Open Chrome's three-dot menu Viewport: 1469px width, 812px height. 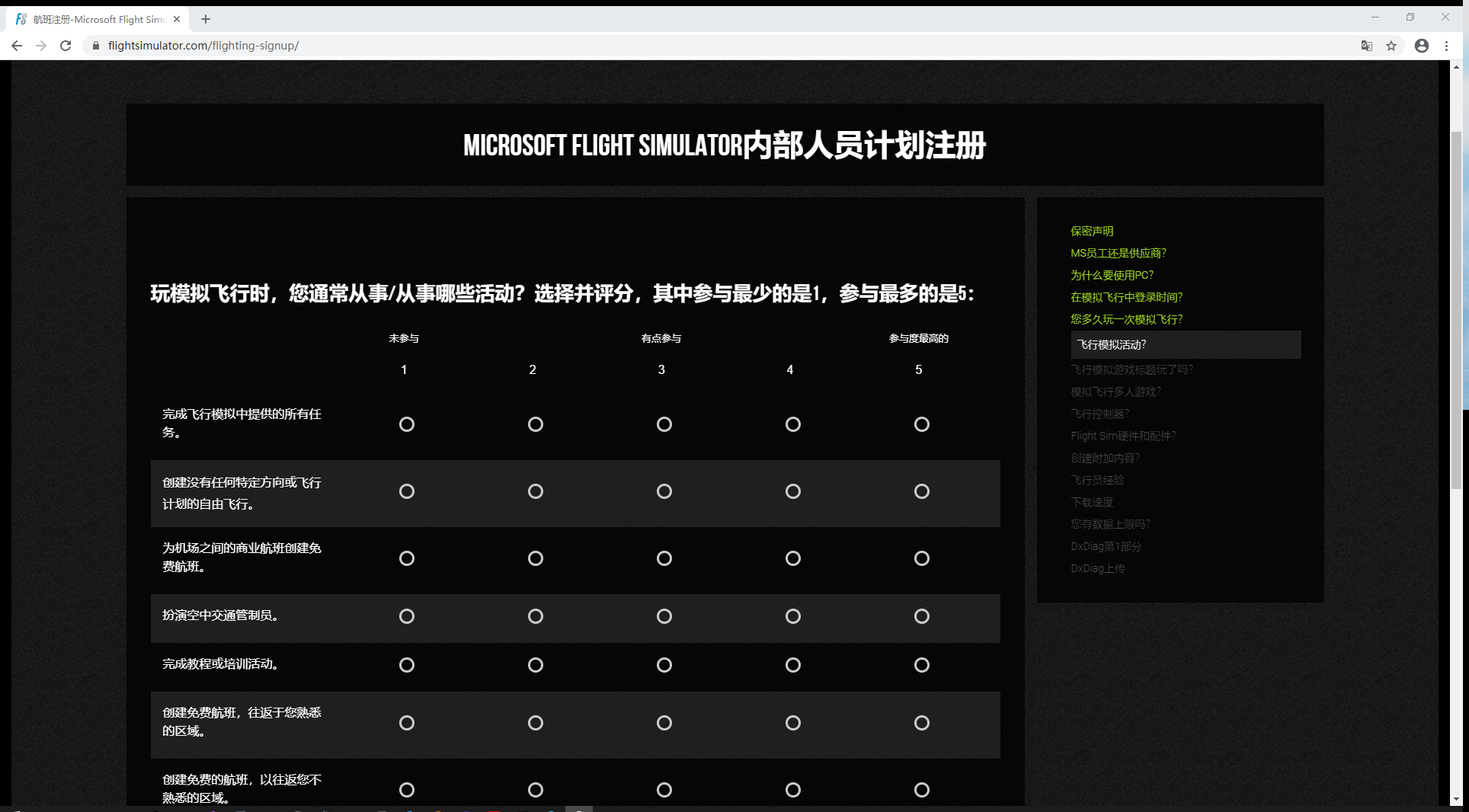point(1446,46)
